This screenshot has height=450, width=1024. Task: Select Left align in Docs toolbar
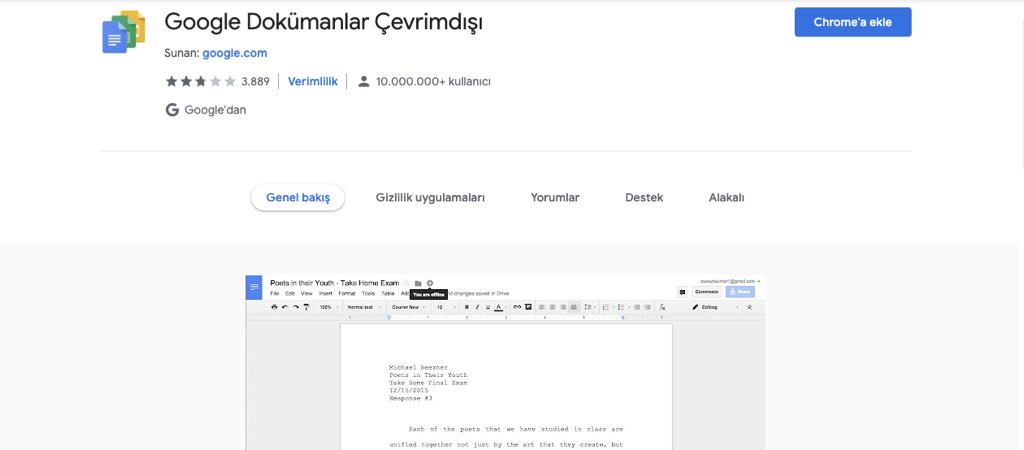pyautogui.click(x=542, y=307)
